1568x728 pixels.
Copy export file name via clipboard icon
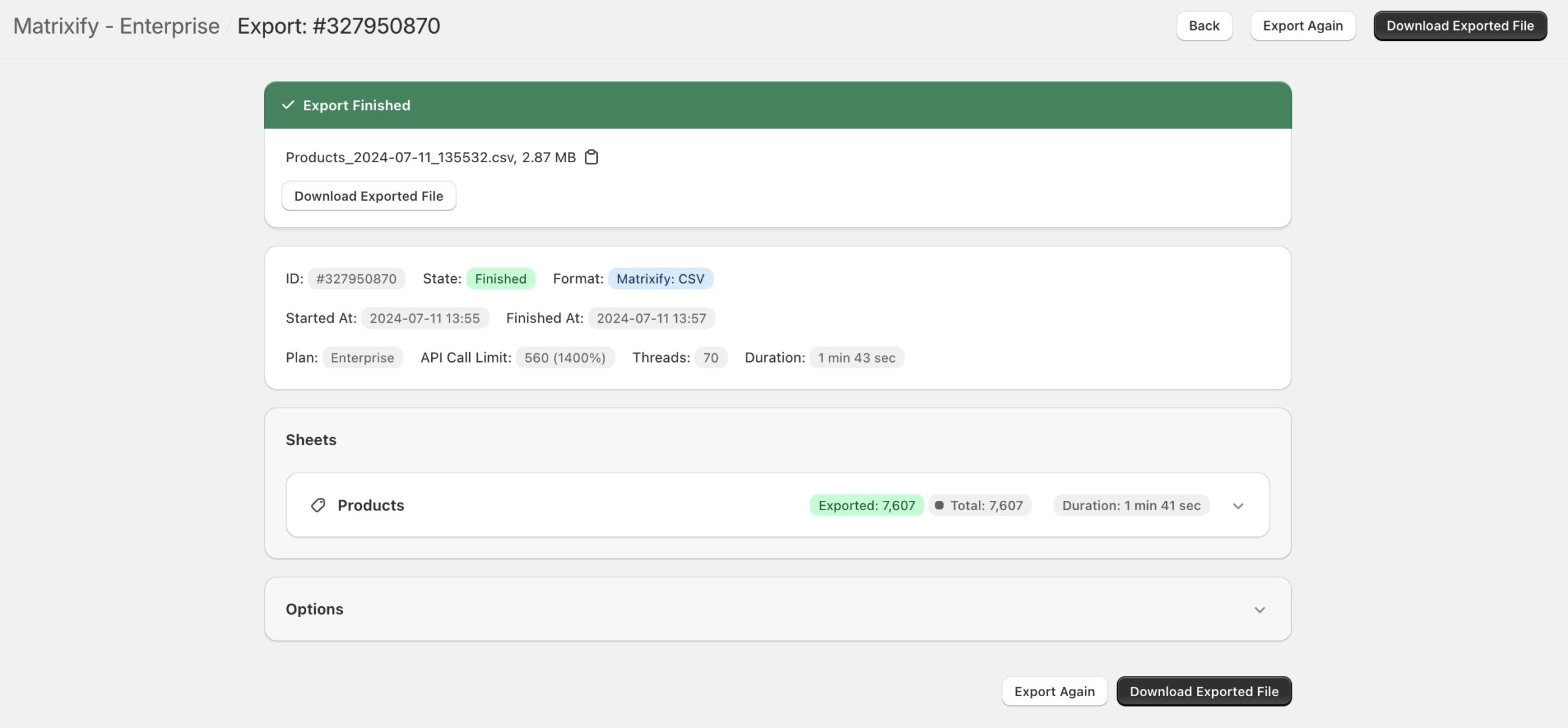pos(591,157)
